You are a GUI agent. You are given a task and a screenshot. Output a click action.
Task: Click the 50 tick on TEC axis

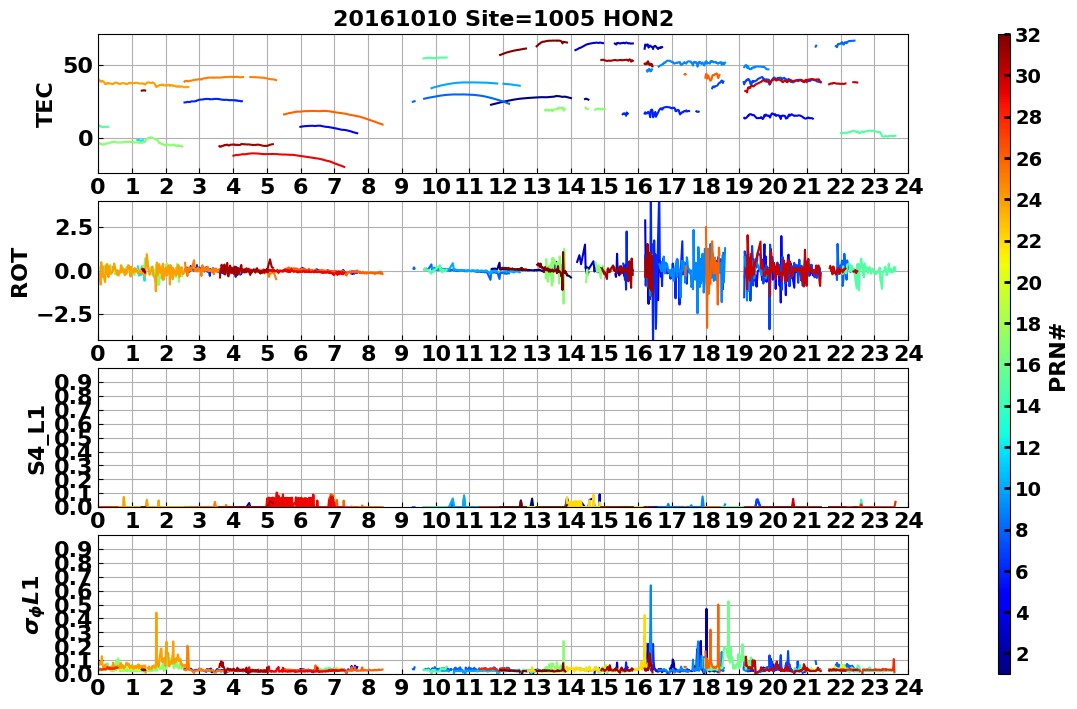pos(79,66)
